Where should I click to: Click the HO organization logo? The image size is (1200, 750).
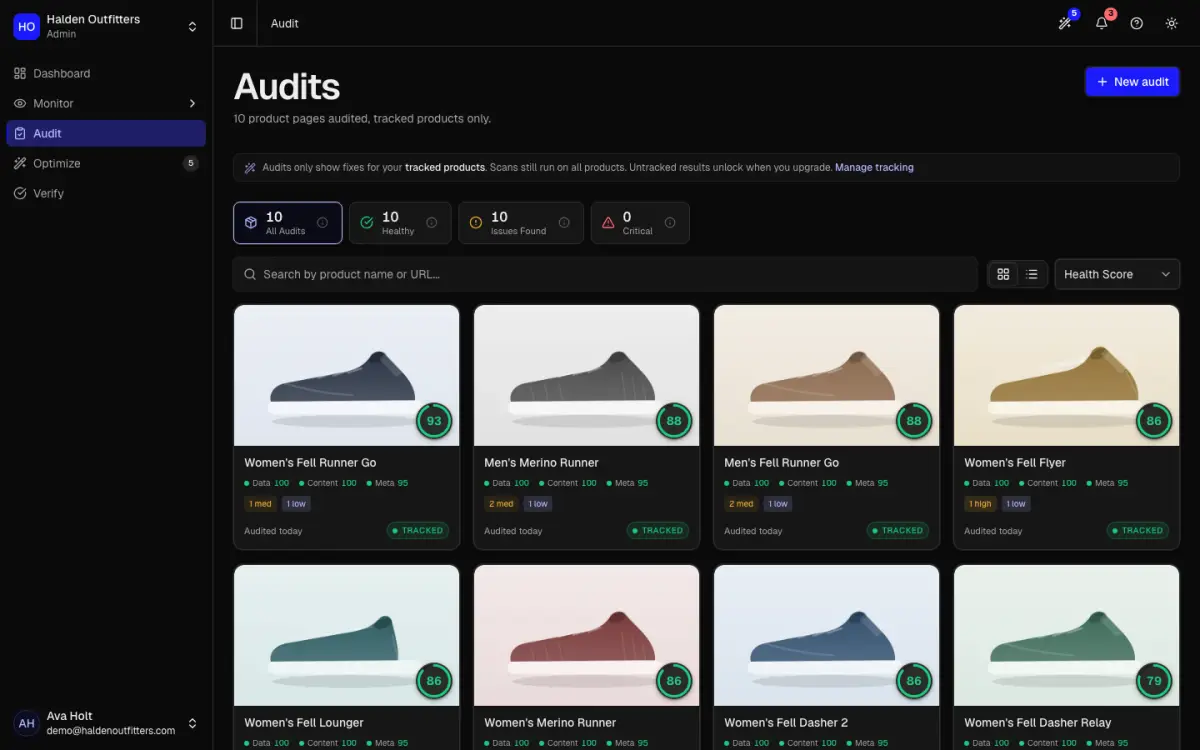[x=26, y=26]
